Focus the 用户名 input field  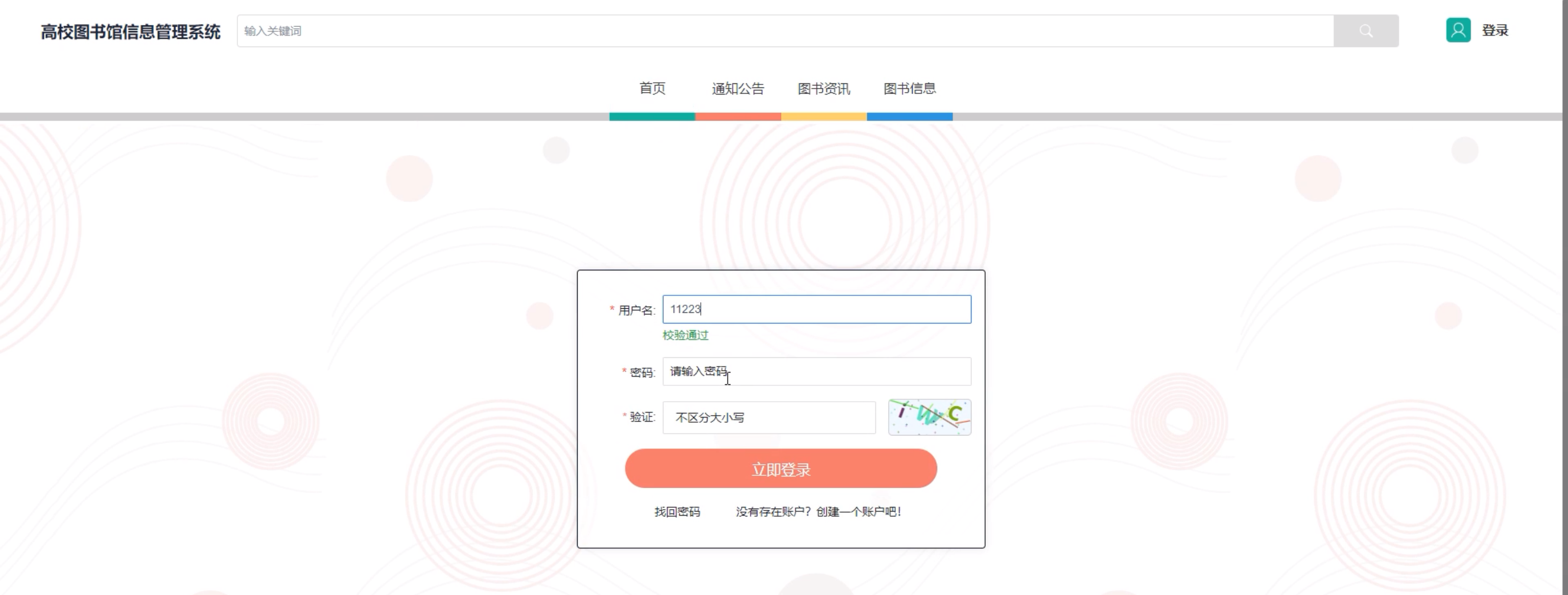click(x=816, y=309)
